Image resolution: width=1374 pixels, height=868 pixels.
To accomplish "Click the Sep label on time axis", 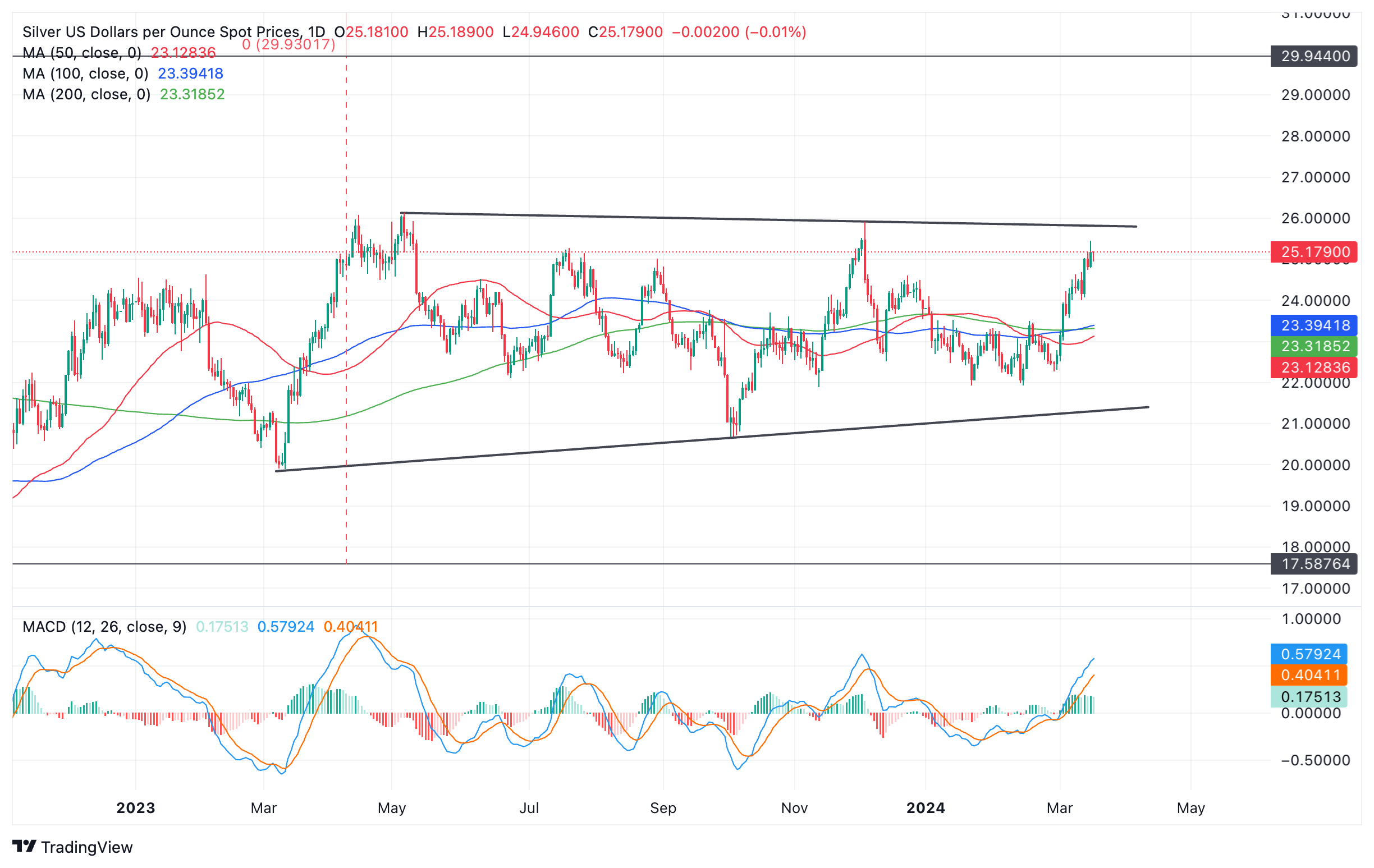I will [663, 808].
